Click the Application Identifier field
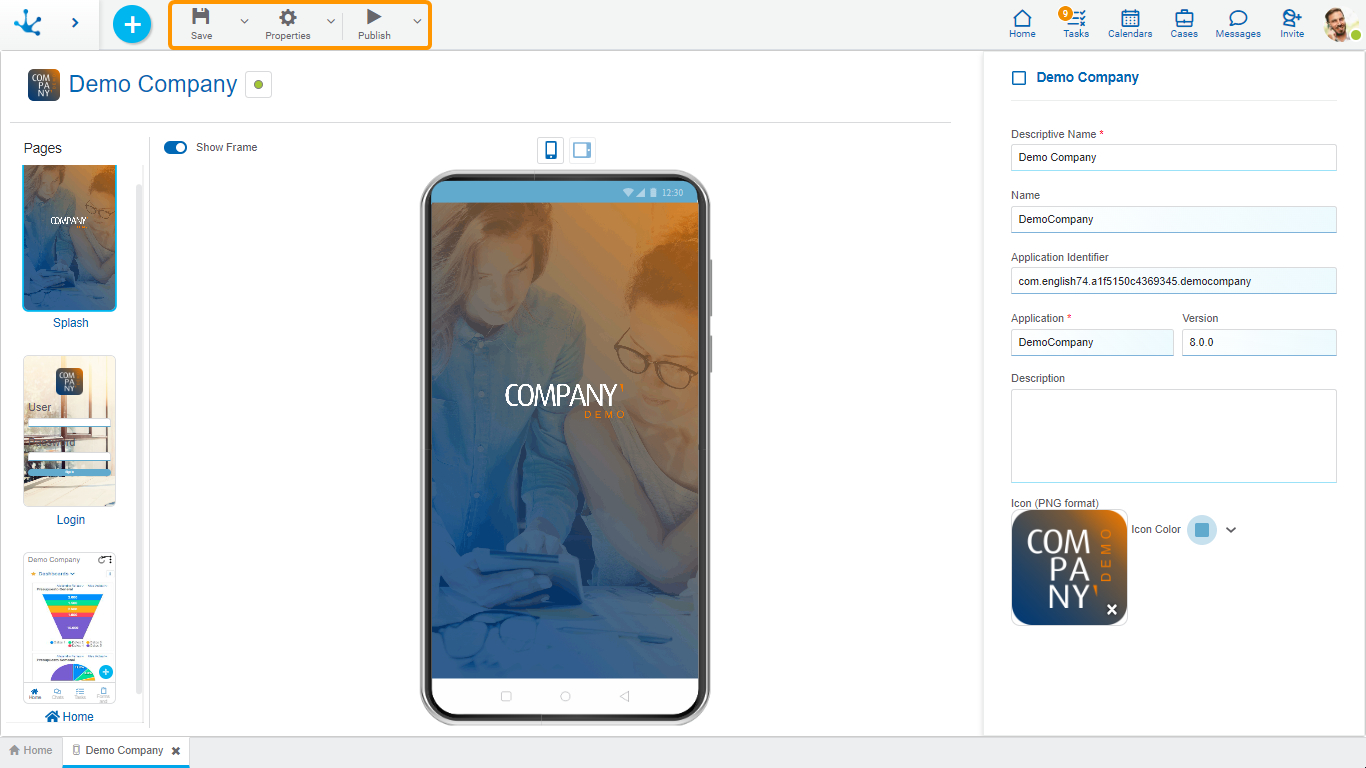Viewport: 1366px width, 768px height. click(x=1174, y=281)
